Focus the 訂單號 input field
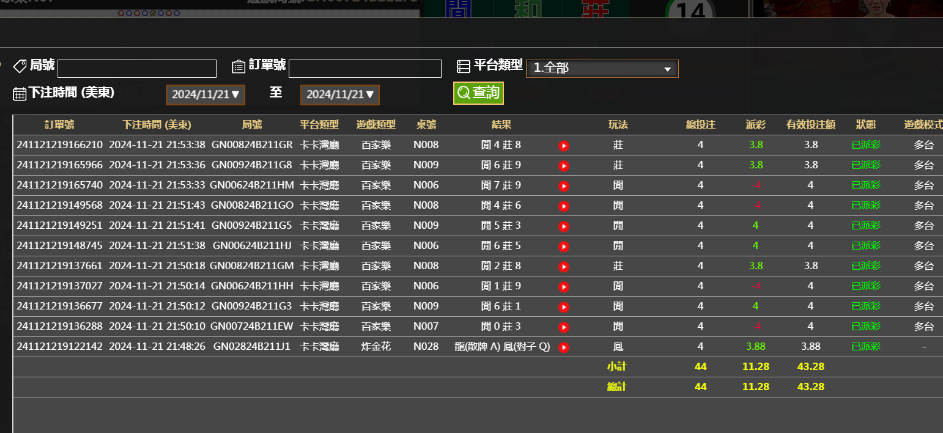This screenshot has width=943, height=433. (x=365, y=69)
